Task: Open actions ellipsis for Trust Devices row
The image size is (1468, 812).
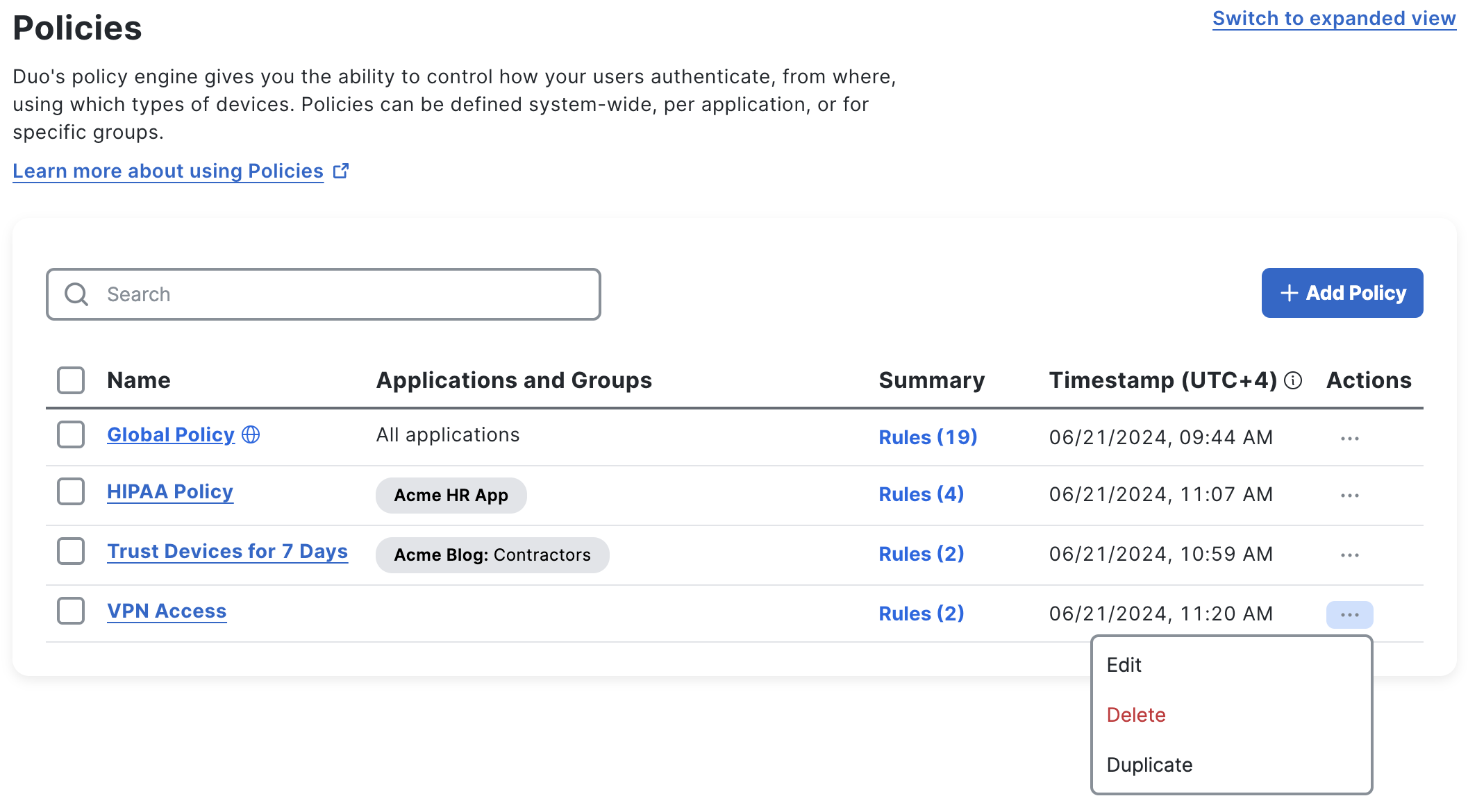Action: coord(1349,555)
